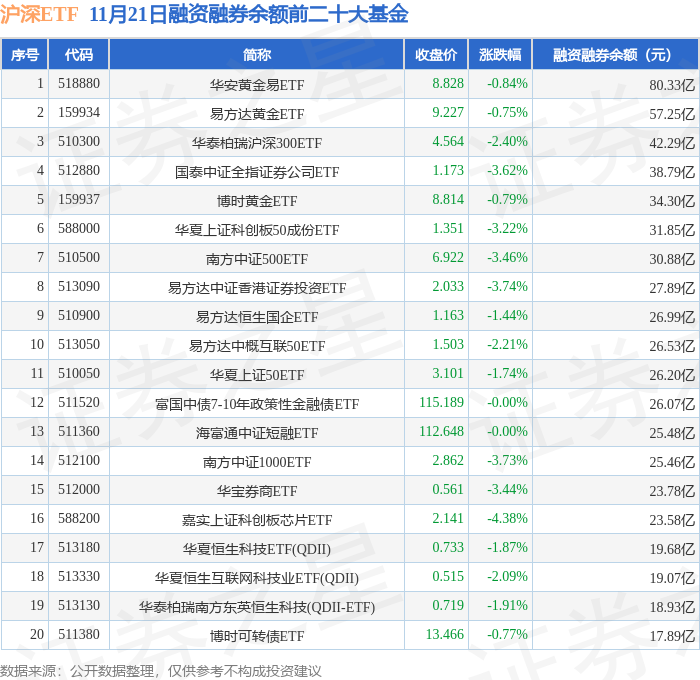Viewport: 700px width, 680px height.
Task: Click the 涨跌幅 column header
Action: point(500,54)
